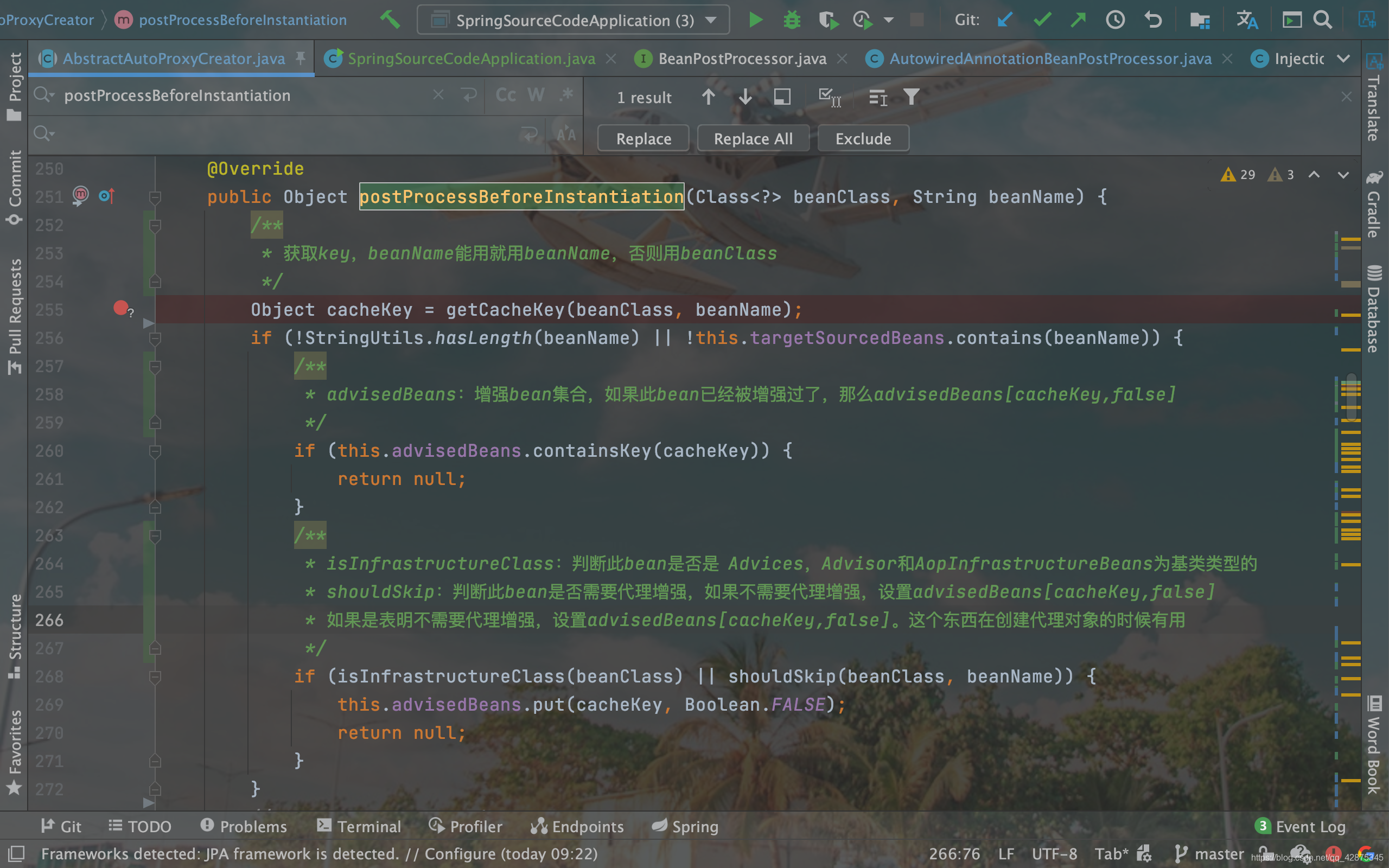The height and width of the screenshot is (868, 1389).
Task: Click the green Run button
Action: click(x=755, y=20)
